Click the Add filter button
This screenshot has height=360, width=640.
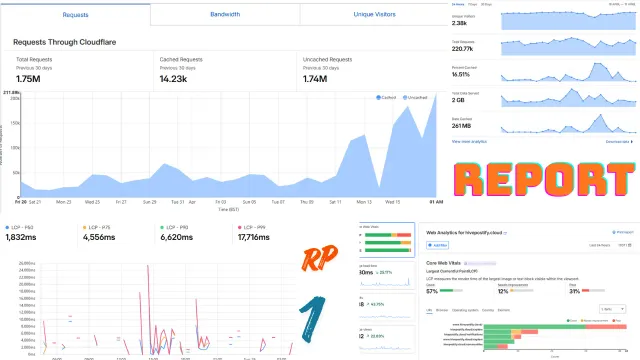click(437, 245)
